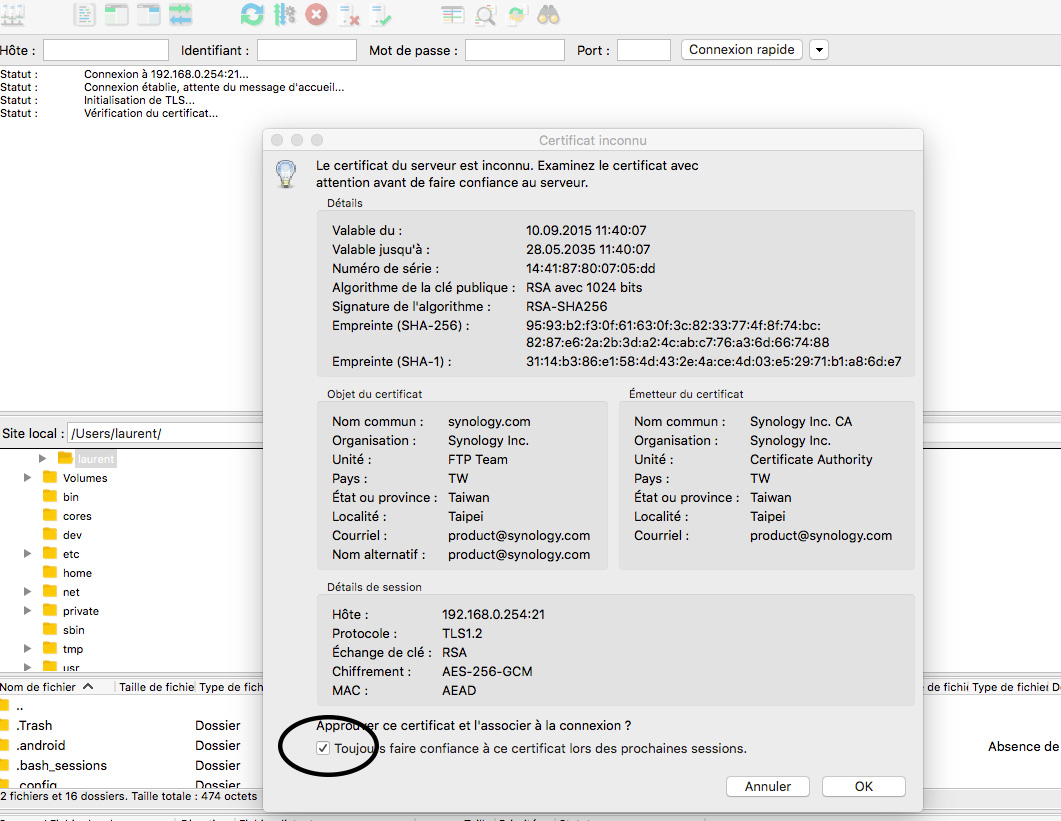
Task: Select the laurent folder label in tree
Action: coord(95,459)
